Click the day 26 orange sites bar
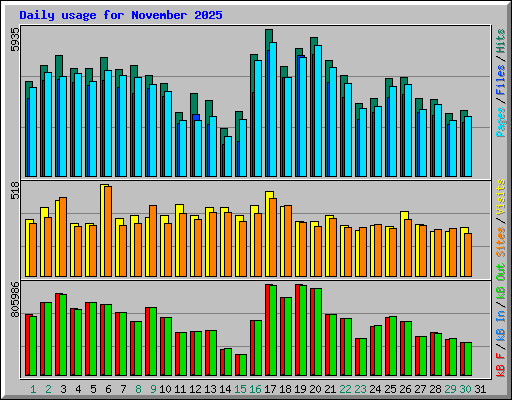 pyautogui.click(x=408, y=248)
